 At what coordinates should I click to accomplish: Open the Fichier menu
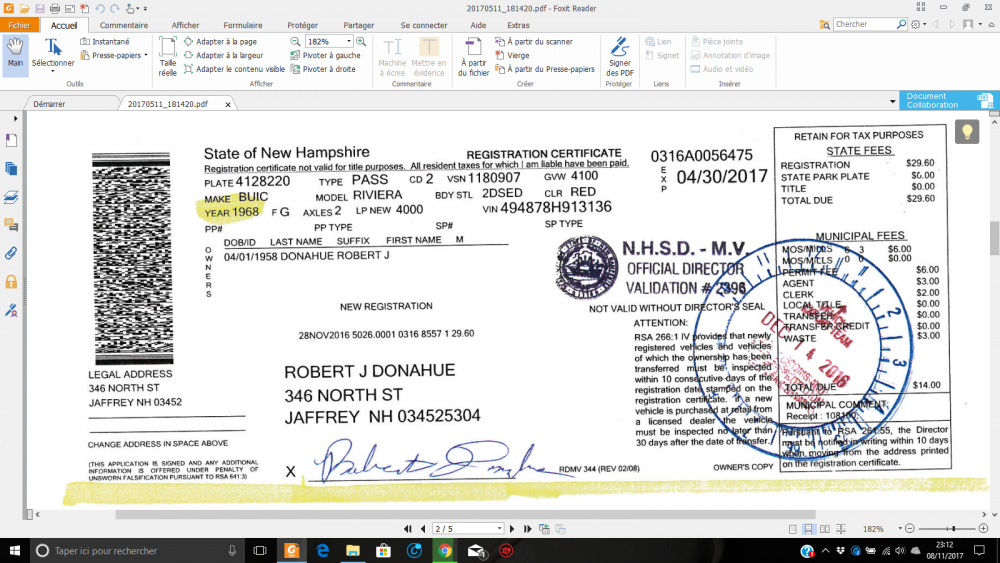coord(19,25)
